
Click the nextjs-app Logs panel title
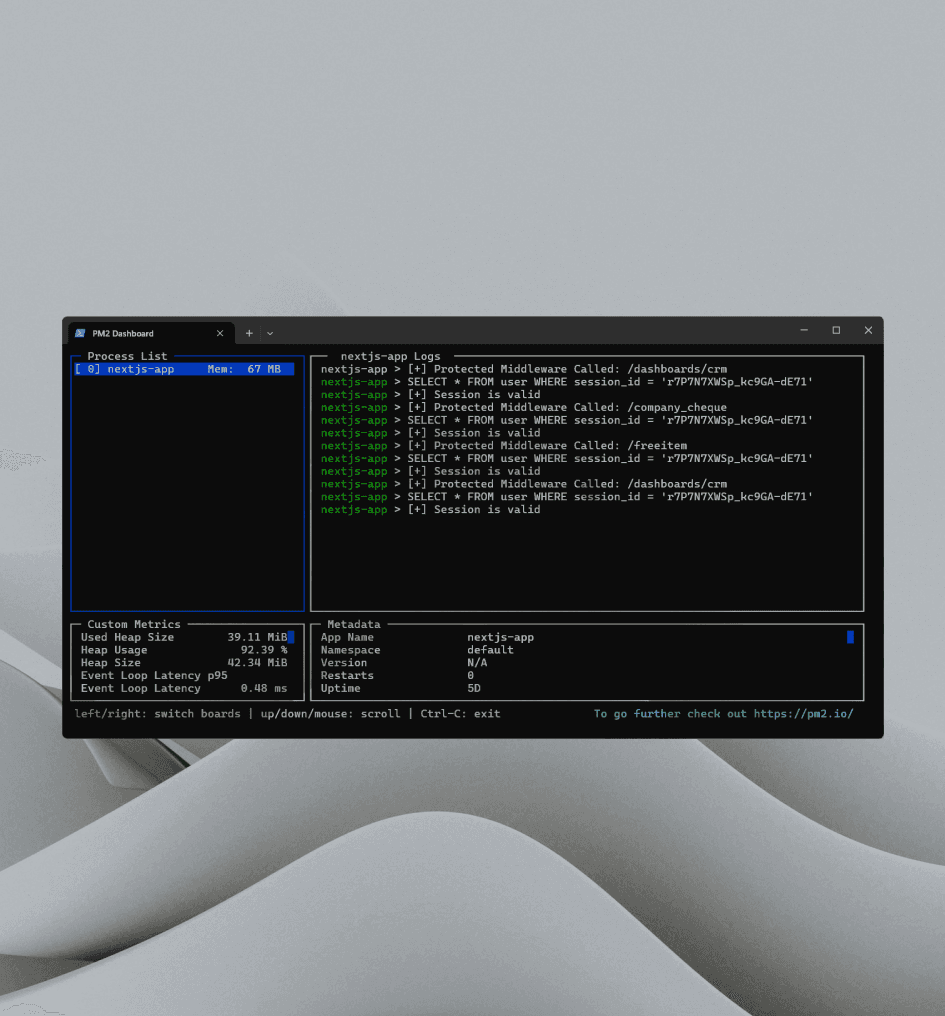tap(390, 356)
